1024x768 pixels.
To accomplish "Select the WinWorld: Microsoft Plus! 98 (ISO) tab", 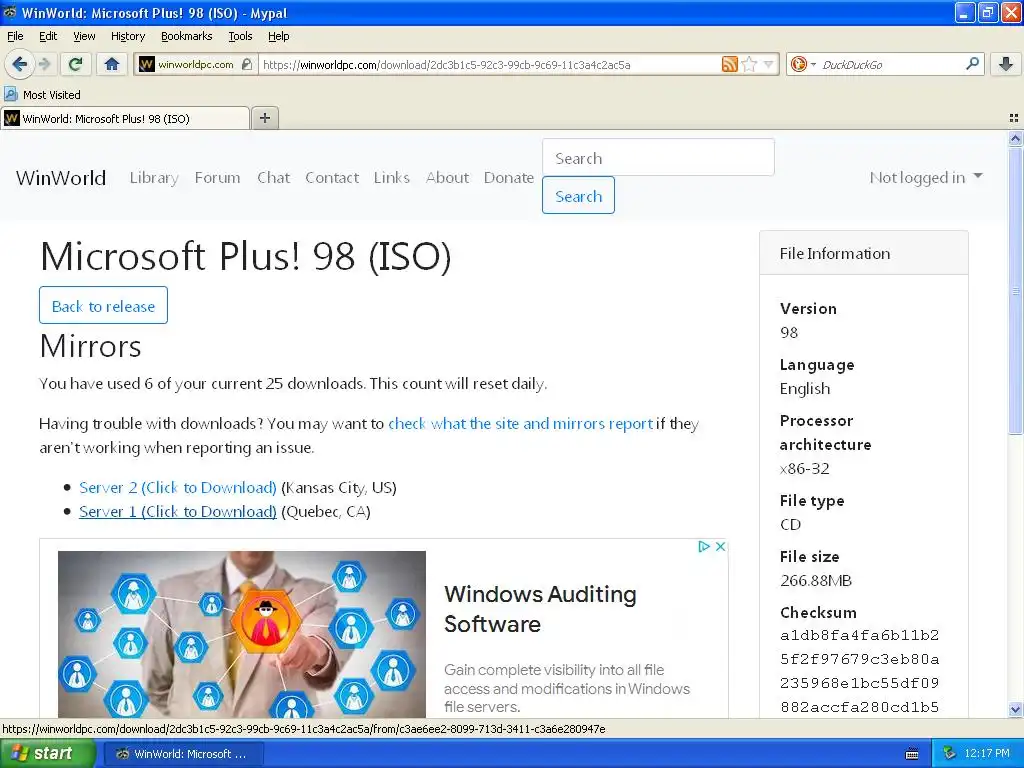I will (x=124, y=118).
